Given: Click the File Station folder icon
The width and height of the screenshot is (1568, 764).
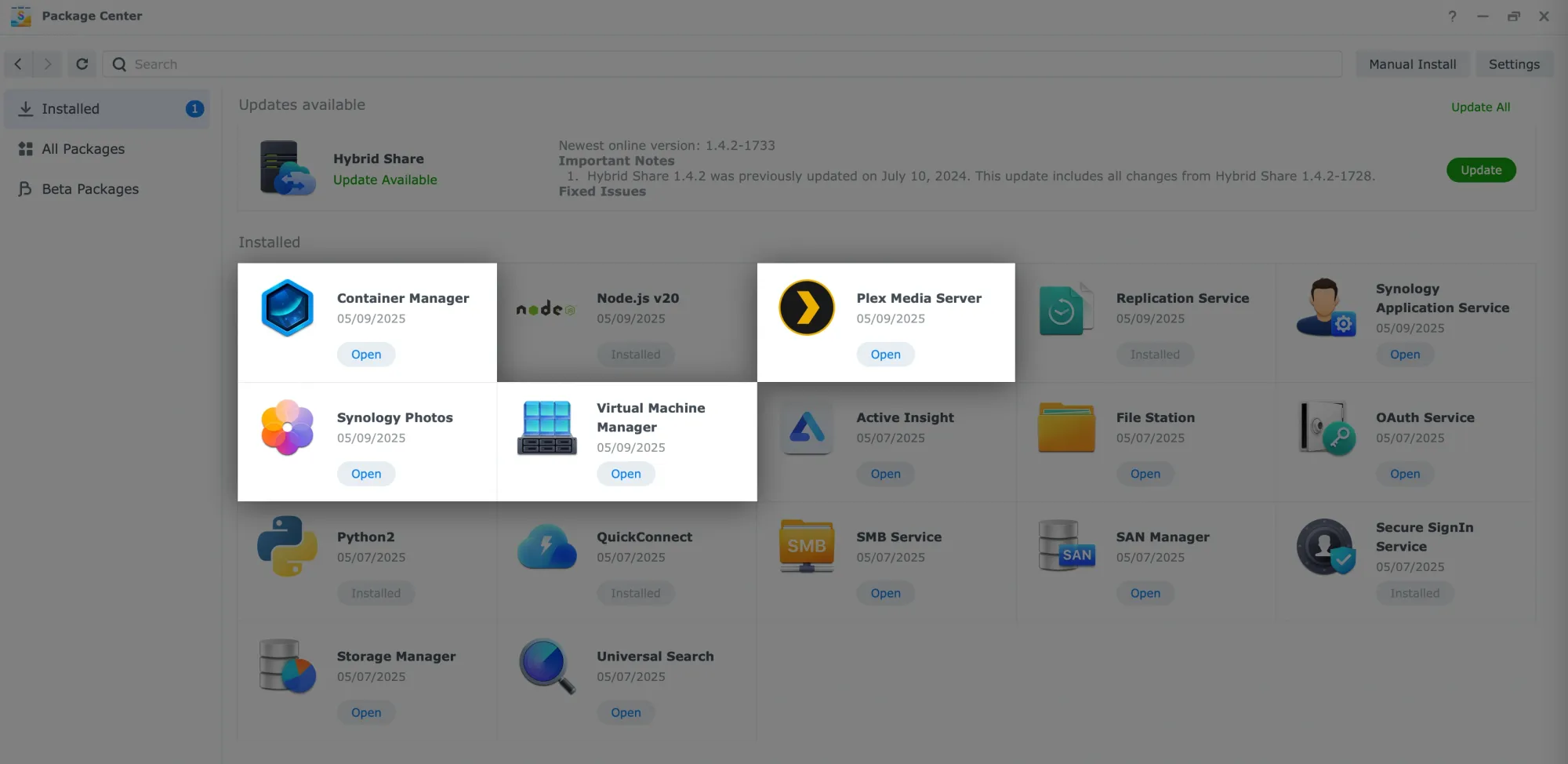Looking at the screenshot, I should point(1066,427).
